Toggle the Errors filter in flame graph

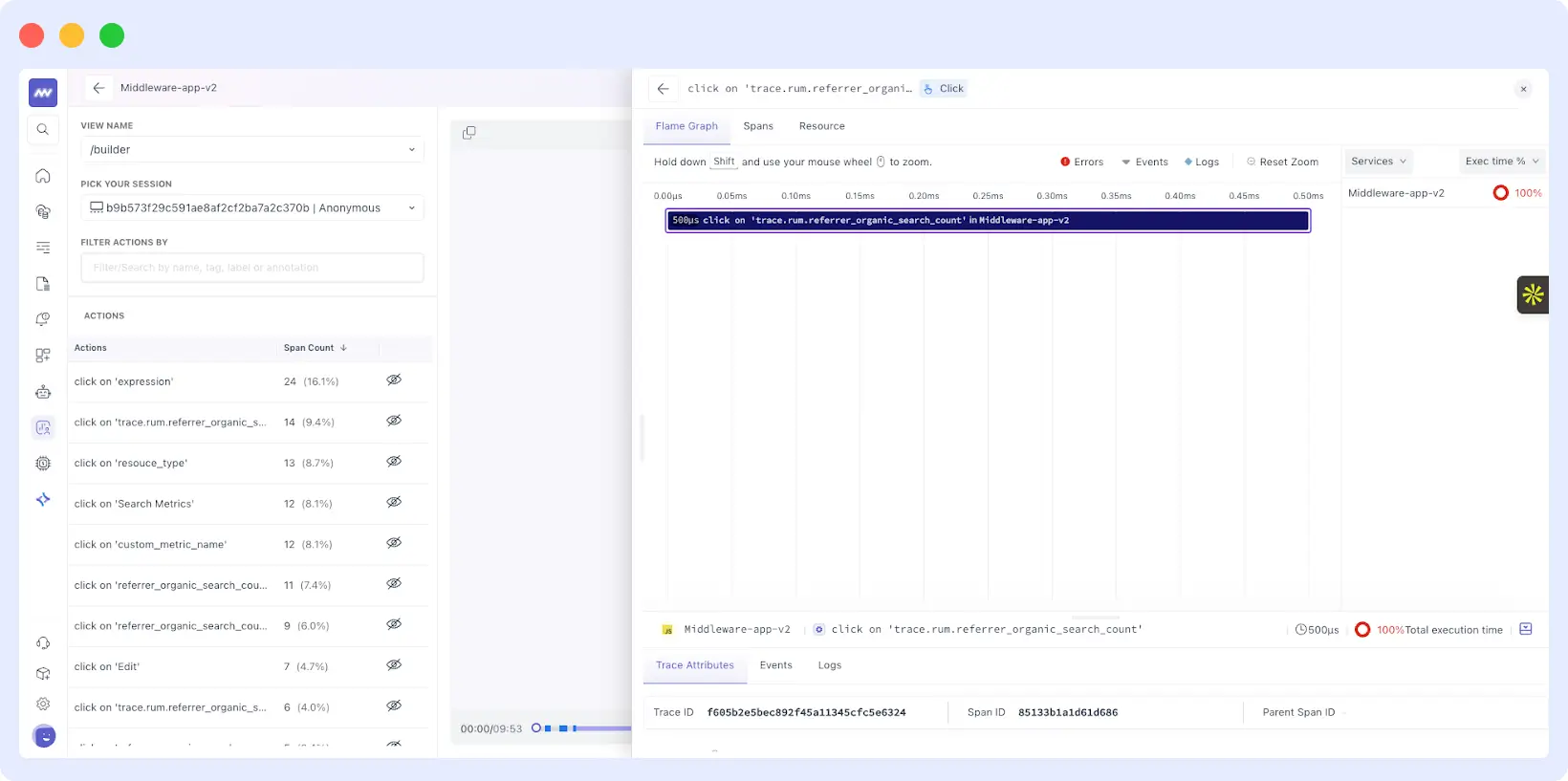(x=1081, y=163)
